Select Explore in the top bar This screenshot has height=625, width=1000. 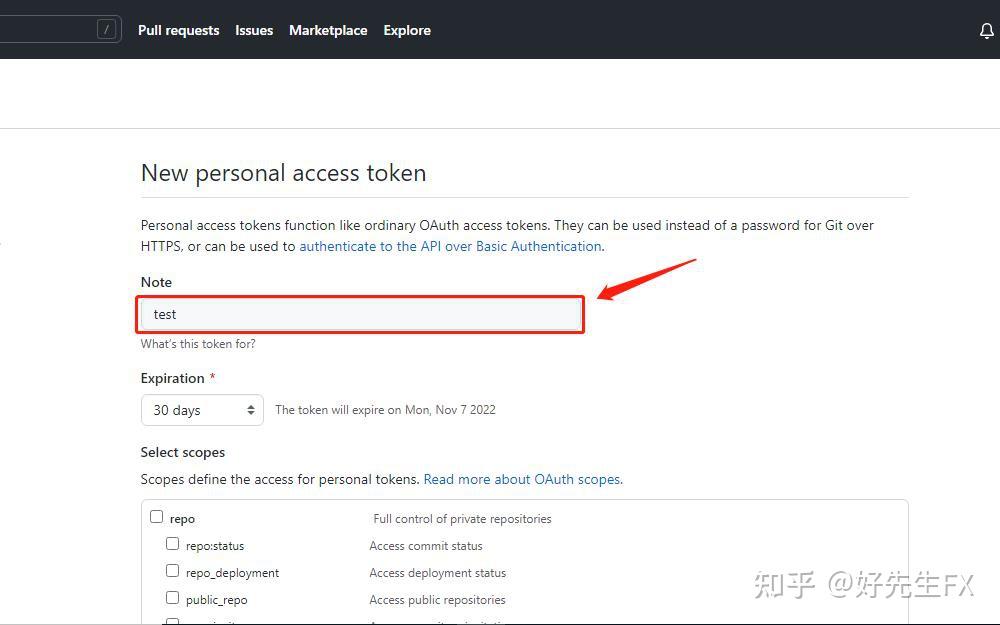(407, 30)
